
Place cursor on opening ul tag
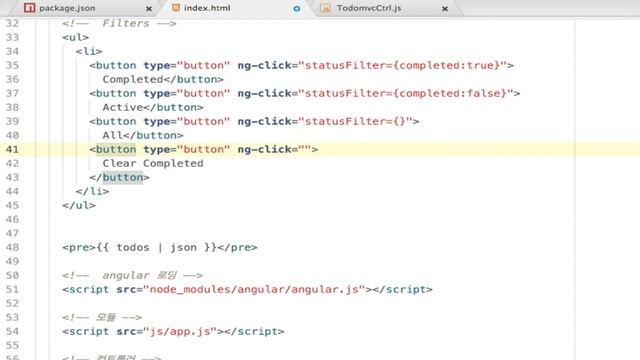[x=76, y=38]
